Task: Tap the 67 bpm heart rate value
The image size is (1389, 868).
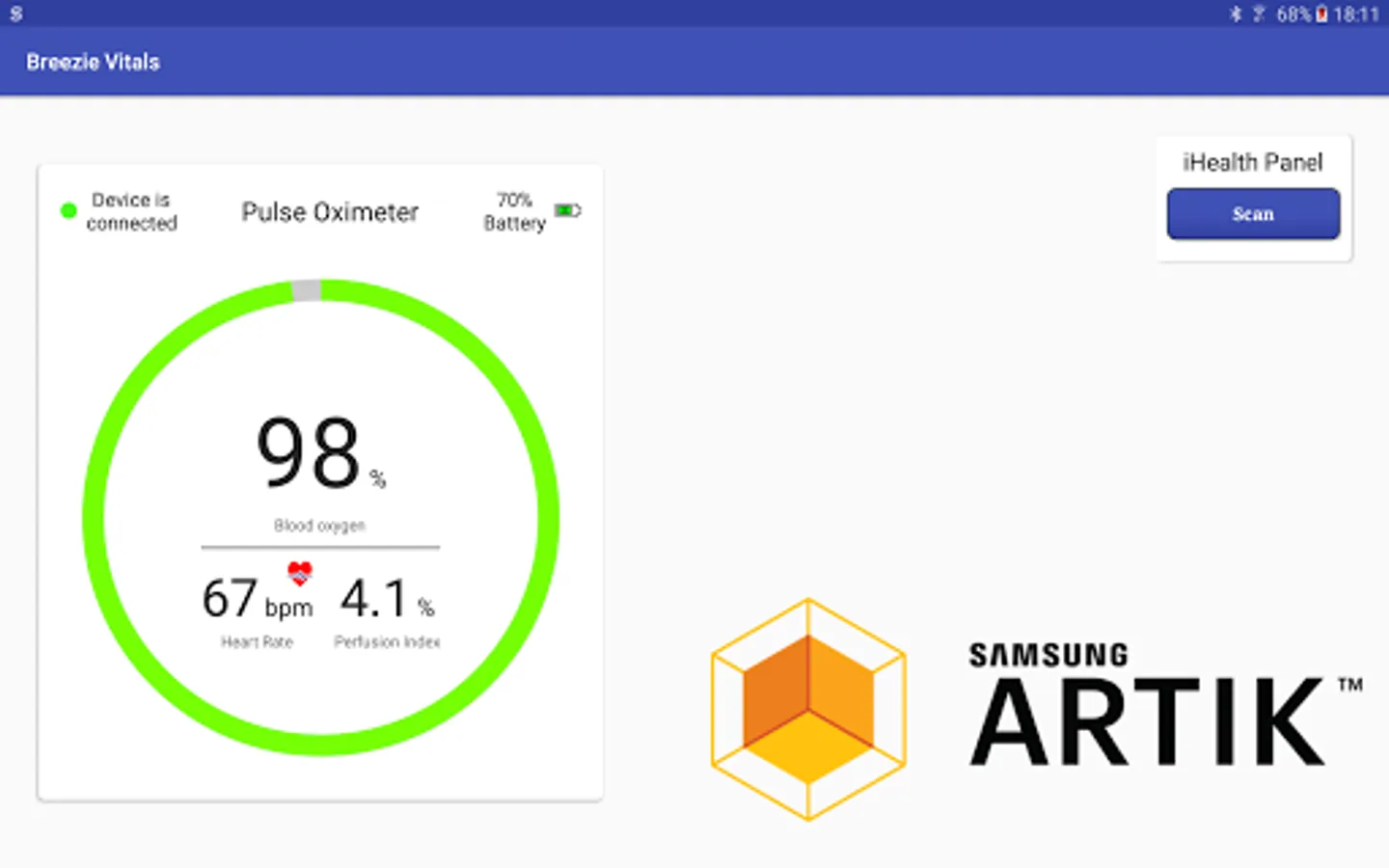Action: pos(257,599)
